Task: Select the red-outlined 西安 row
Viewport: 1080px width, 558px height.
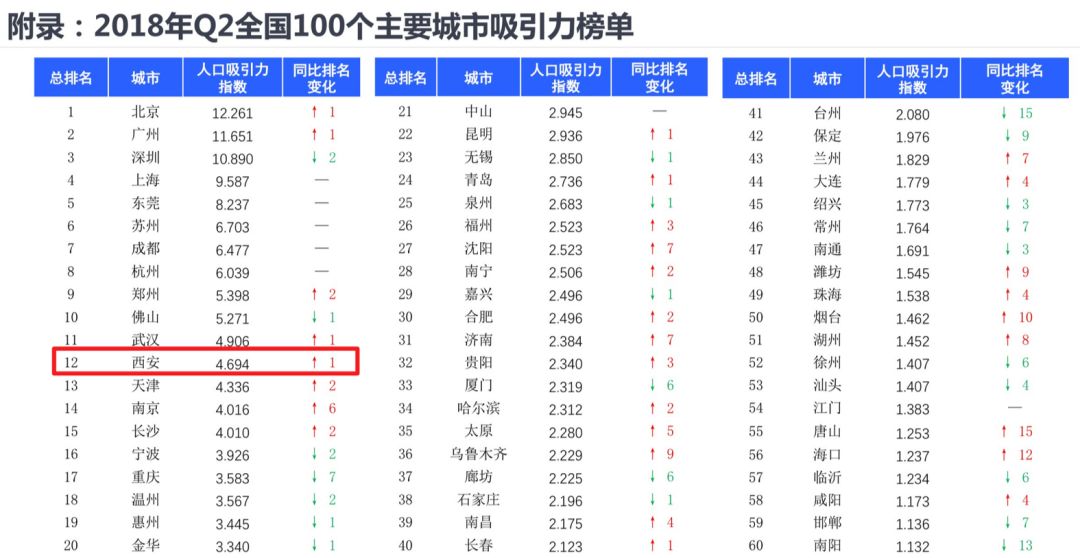Action: [205, 363]
